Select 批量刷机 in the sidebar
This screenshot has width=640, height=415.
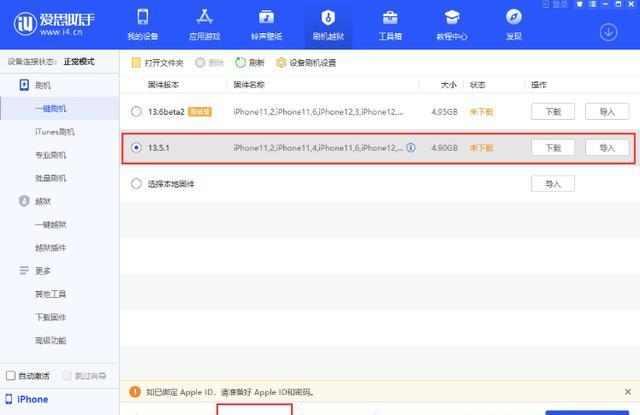[x=51, y=178]
